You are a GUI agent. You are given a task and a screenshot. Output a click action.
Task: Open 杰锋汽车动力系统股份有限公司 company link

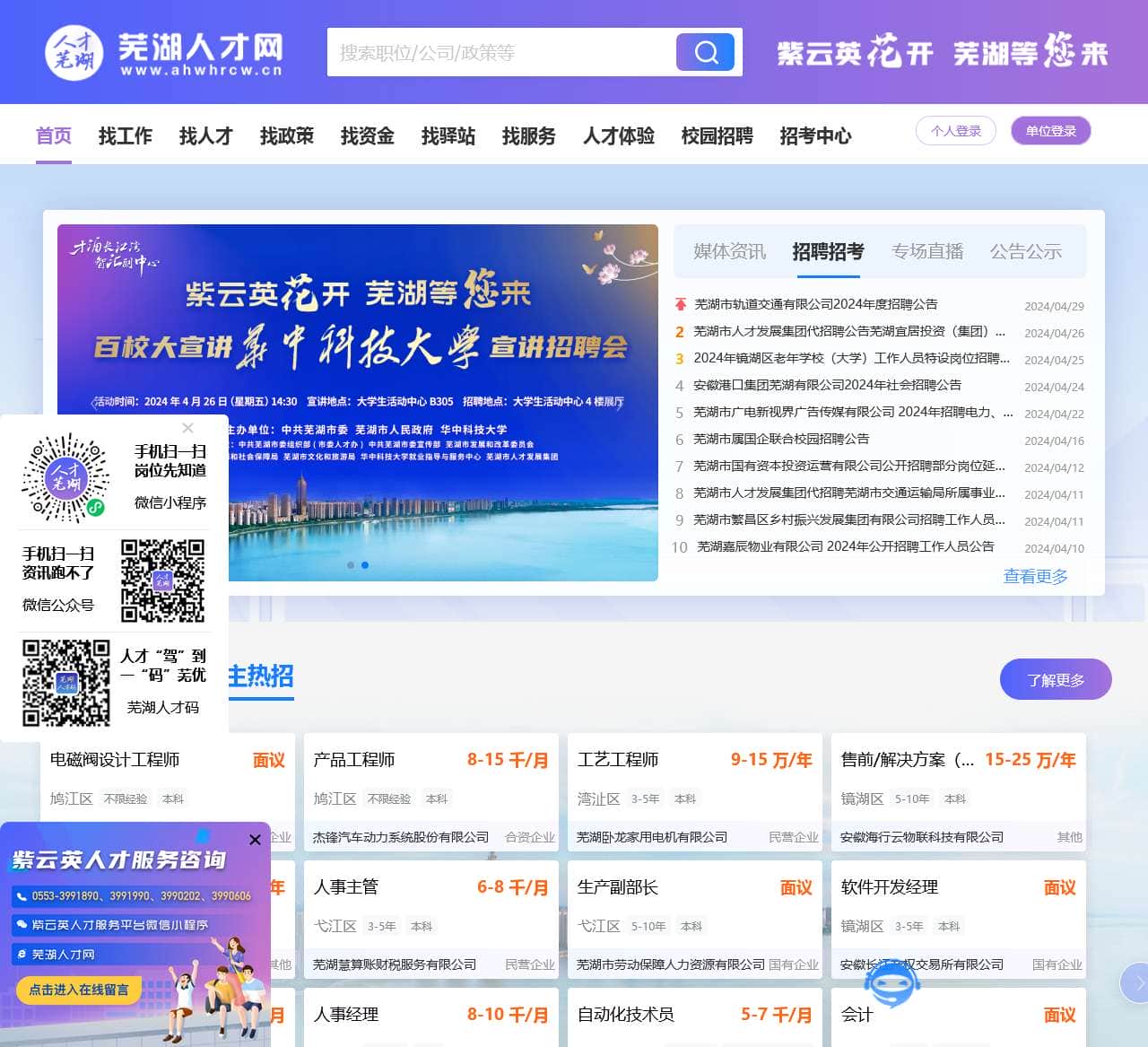[401, 837]
